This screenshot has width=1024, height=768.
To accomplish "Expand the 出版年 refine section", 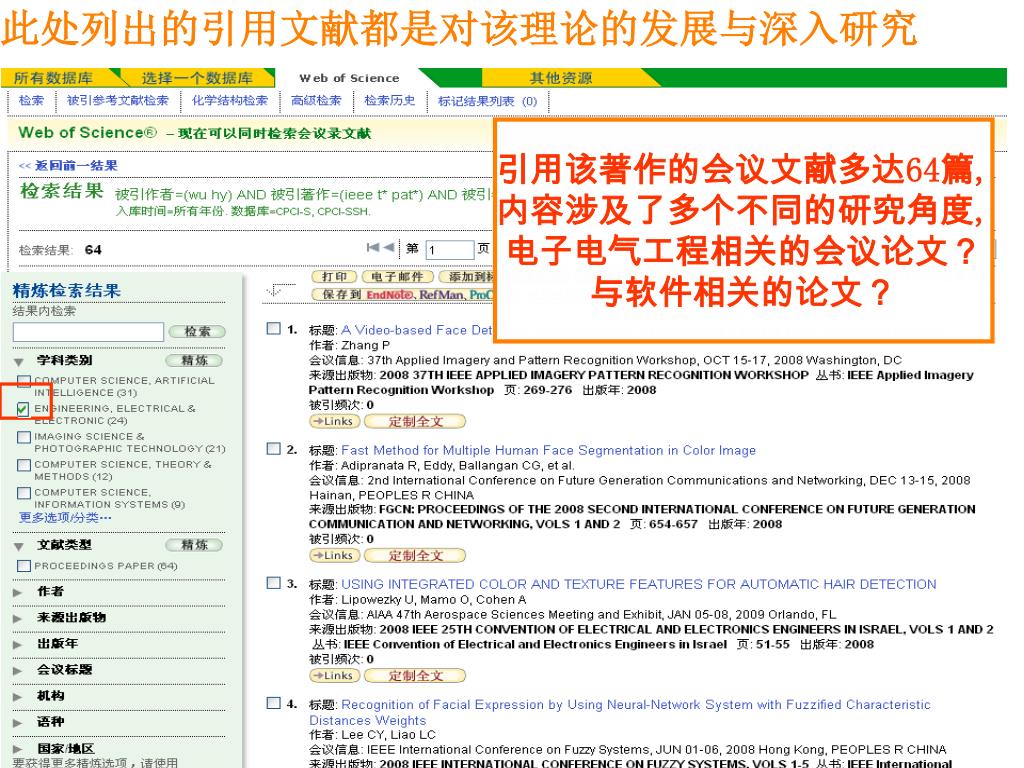I will (18, 645).
